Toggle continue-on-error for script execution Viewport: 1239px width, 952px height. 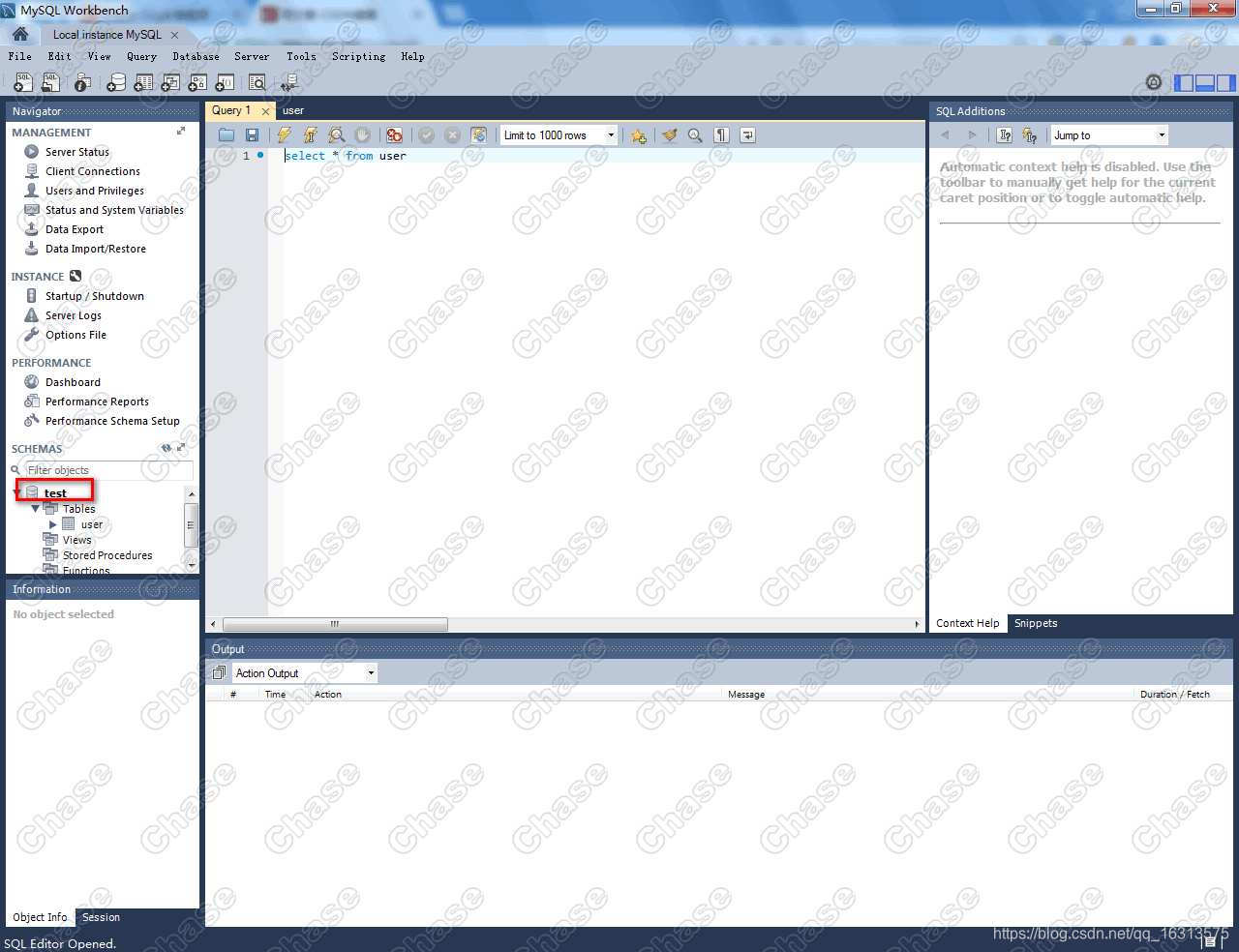394,135
